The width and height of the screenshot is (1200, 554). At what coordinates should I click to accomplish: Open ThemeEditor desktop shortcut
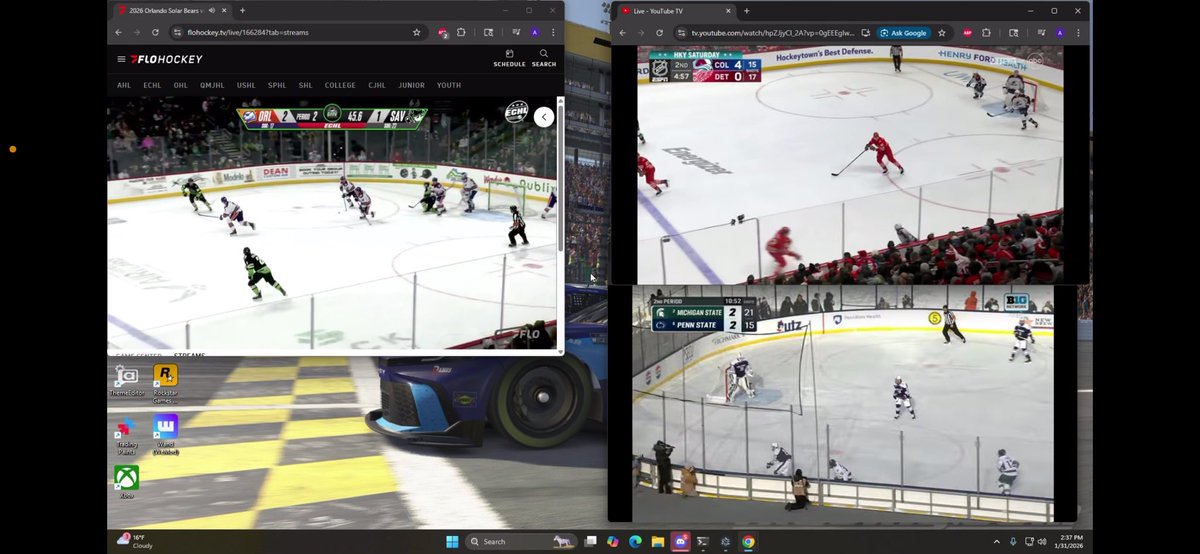(x=126, y=381)
